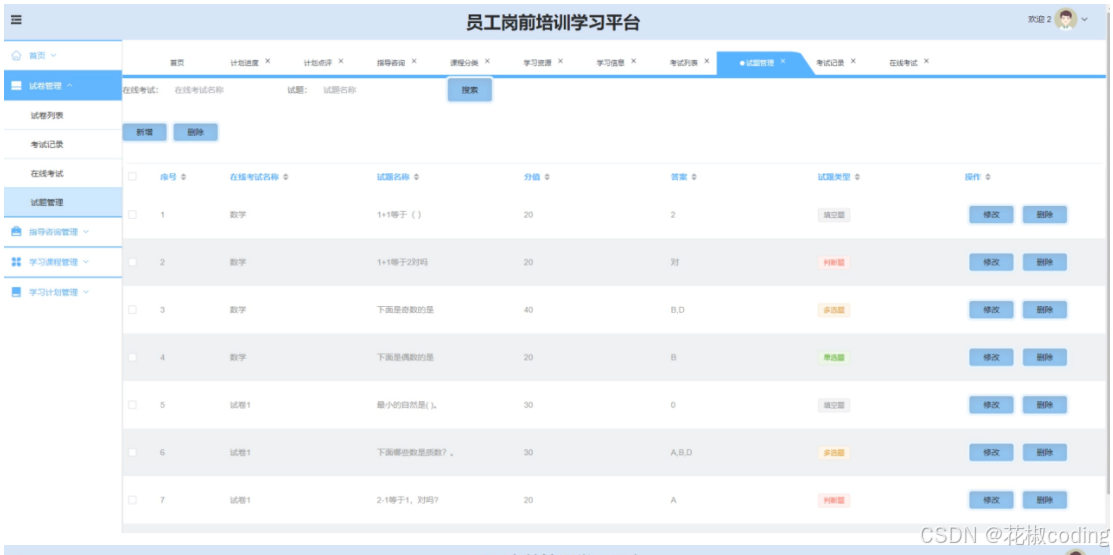This screenshot has width=1113, height=555.
Task: Expand the 首页 sidebar chevron
Action: click(53, 55)
